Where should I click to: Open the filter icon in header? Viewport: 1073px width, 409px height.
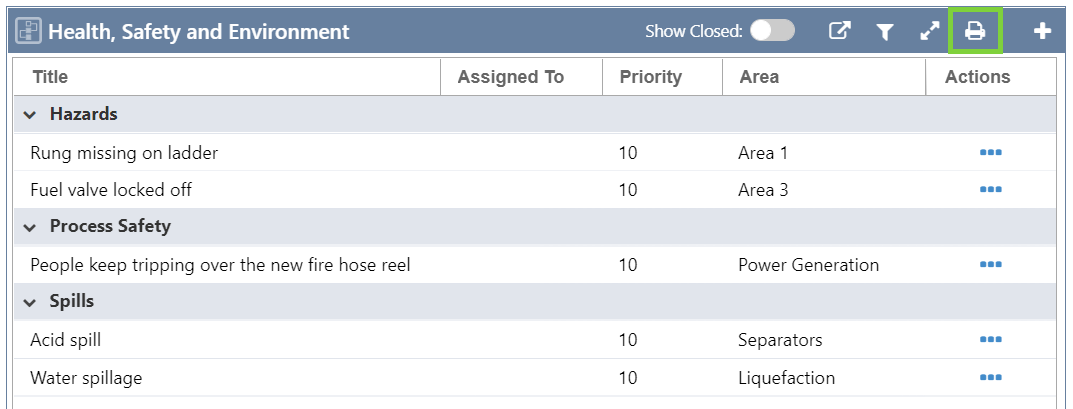[x=884, y=32]
